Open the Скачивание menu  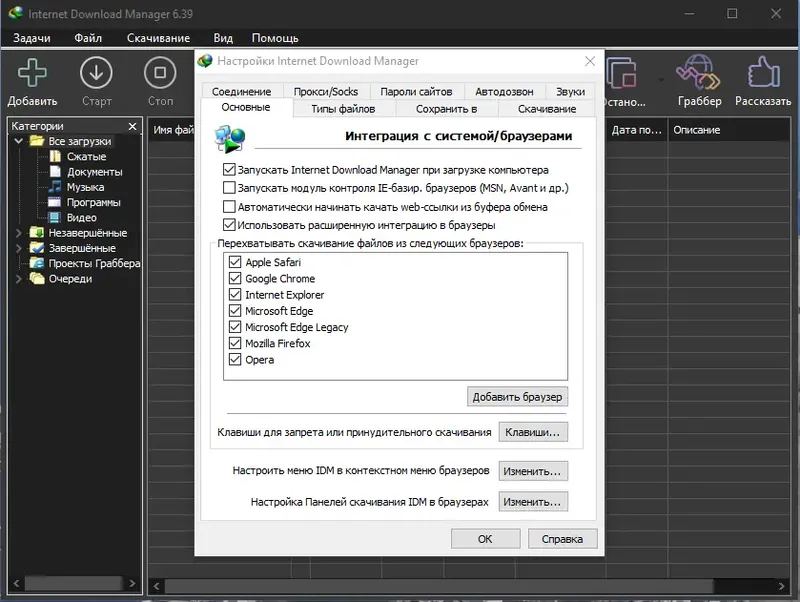click(x=158, y=38)
